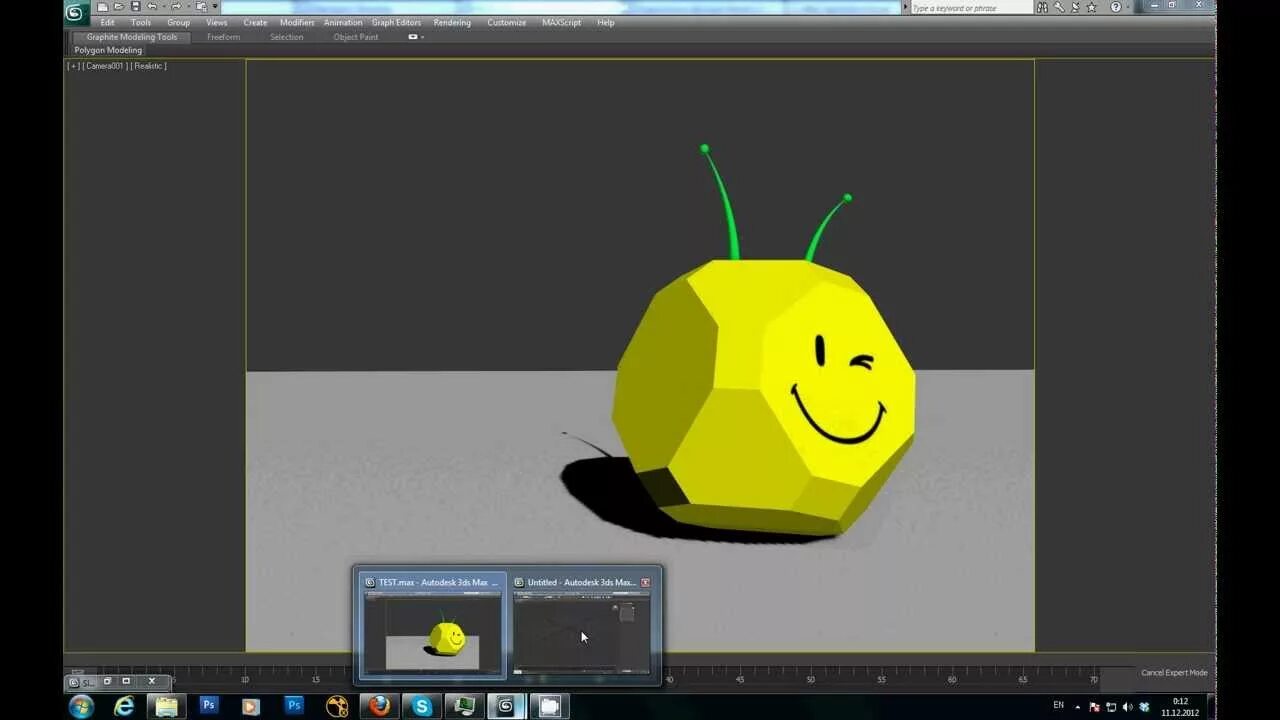This screenshot has height=720, width=1280.
Task: Open the Help menu
Action: click(606, 22)
